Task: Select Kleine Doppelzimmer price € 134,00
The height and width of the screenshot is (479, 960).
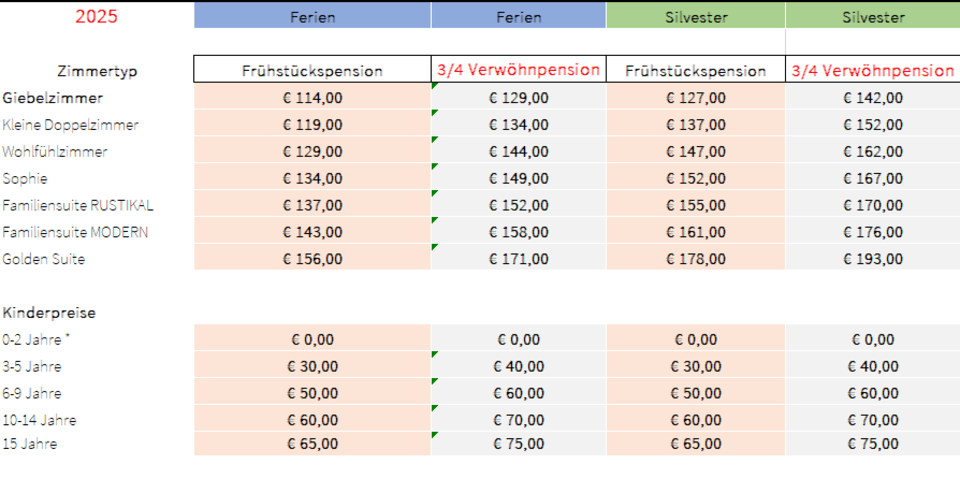Action: [518, 125]
